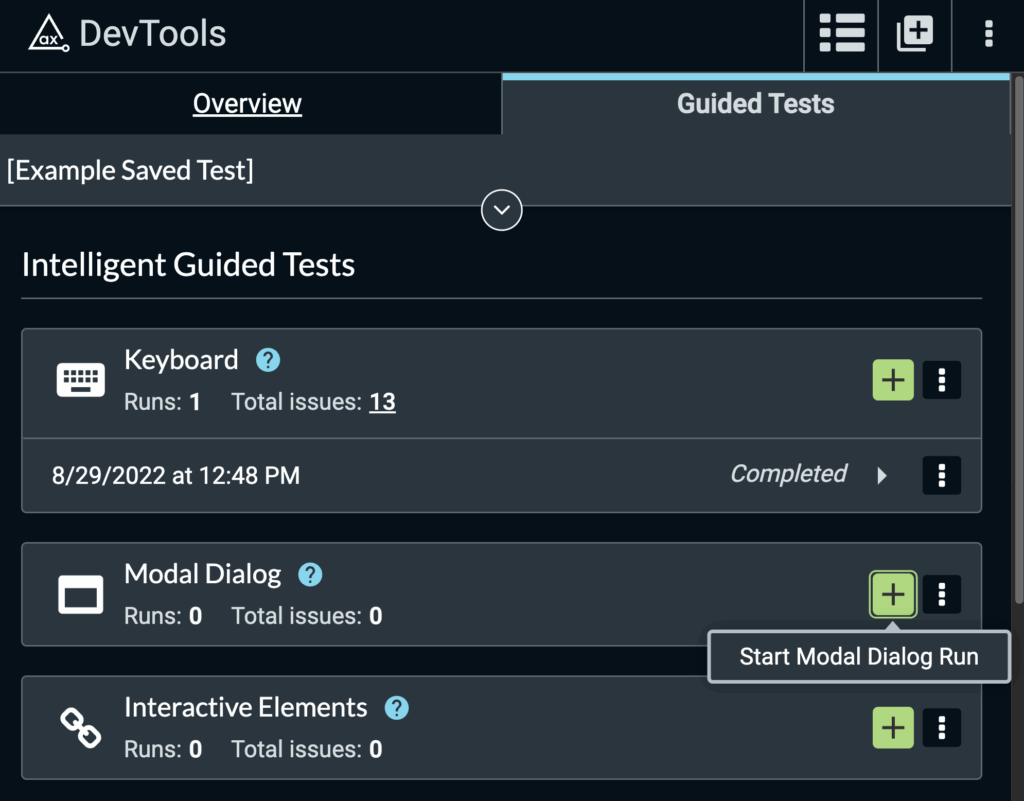1024x801 pixels.
Task: Open the help icon next to Modal Dialog
Action: pyautogui.click(x=310, y=574)
